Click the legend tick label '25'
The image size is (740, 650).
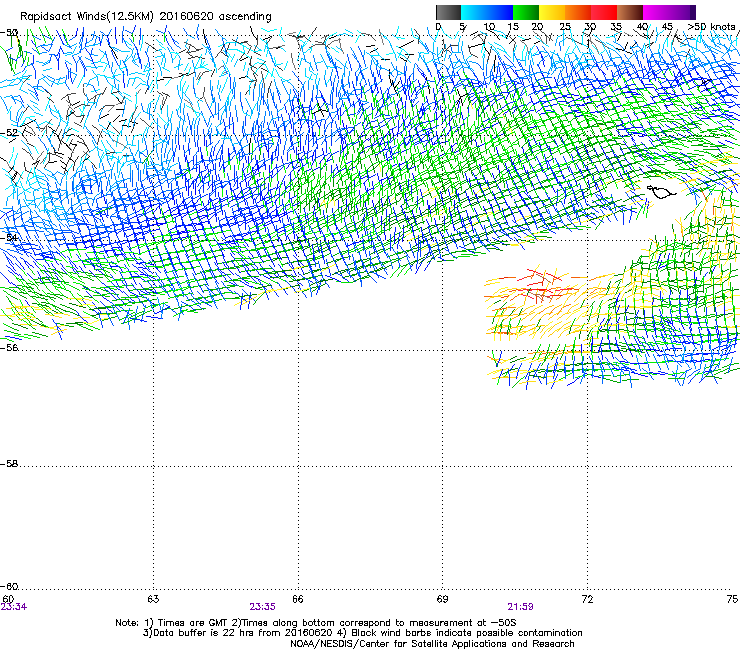[x=565, y=27]
